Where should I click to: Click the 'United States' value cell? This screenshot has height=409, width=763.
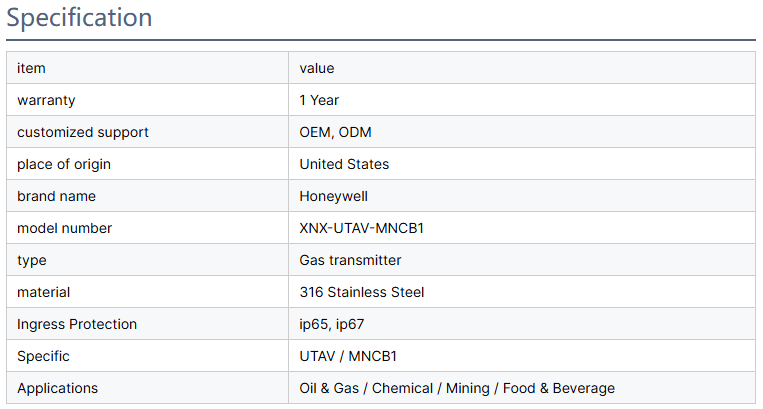(344, 164)
